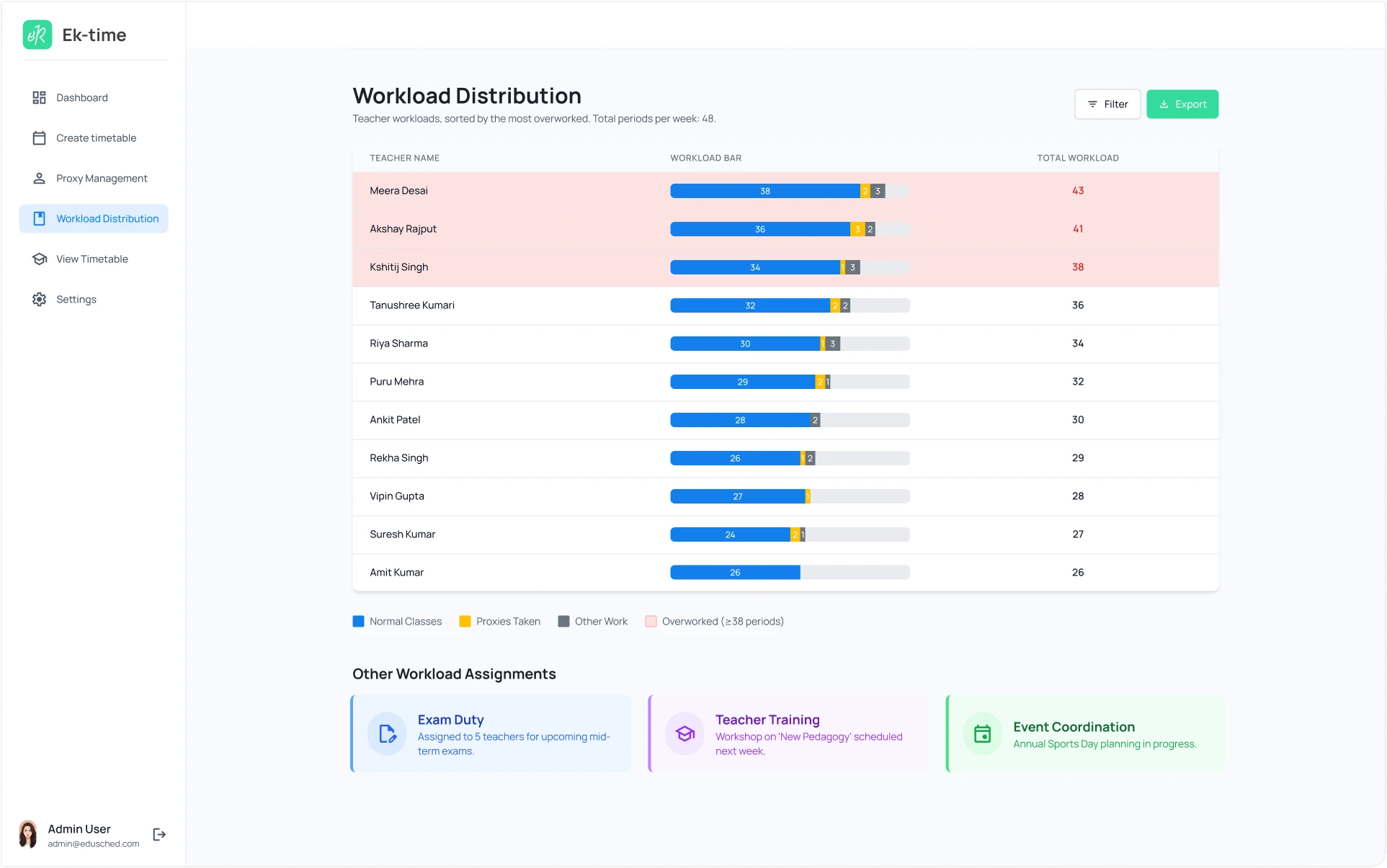Click Suresh Kumar's total workload 27
Screen dimensions: 1387x868
pos(1078,534)
